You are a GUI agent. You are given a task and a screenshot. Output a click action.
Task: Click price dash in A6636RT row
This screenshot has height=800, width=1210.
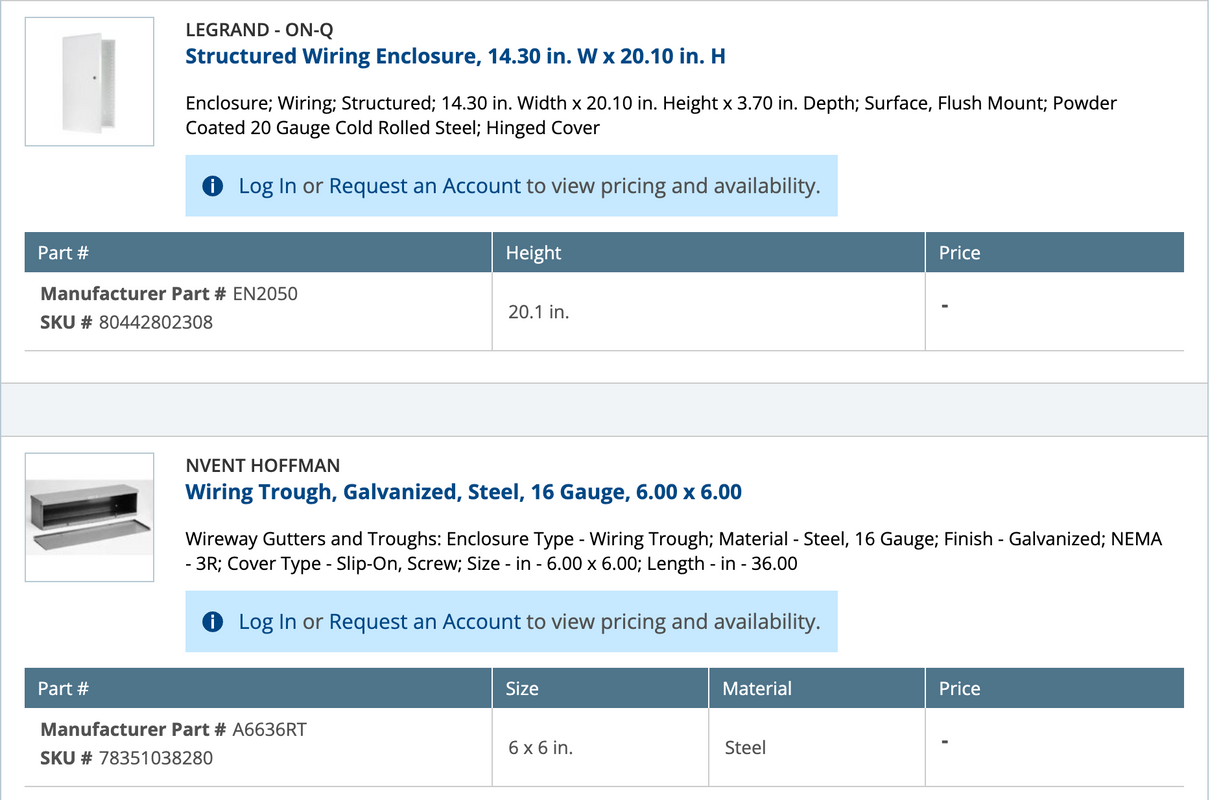(945, 741)
